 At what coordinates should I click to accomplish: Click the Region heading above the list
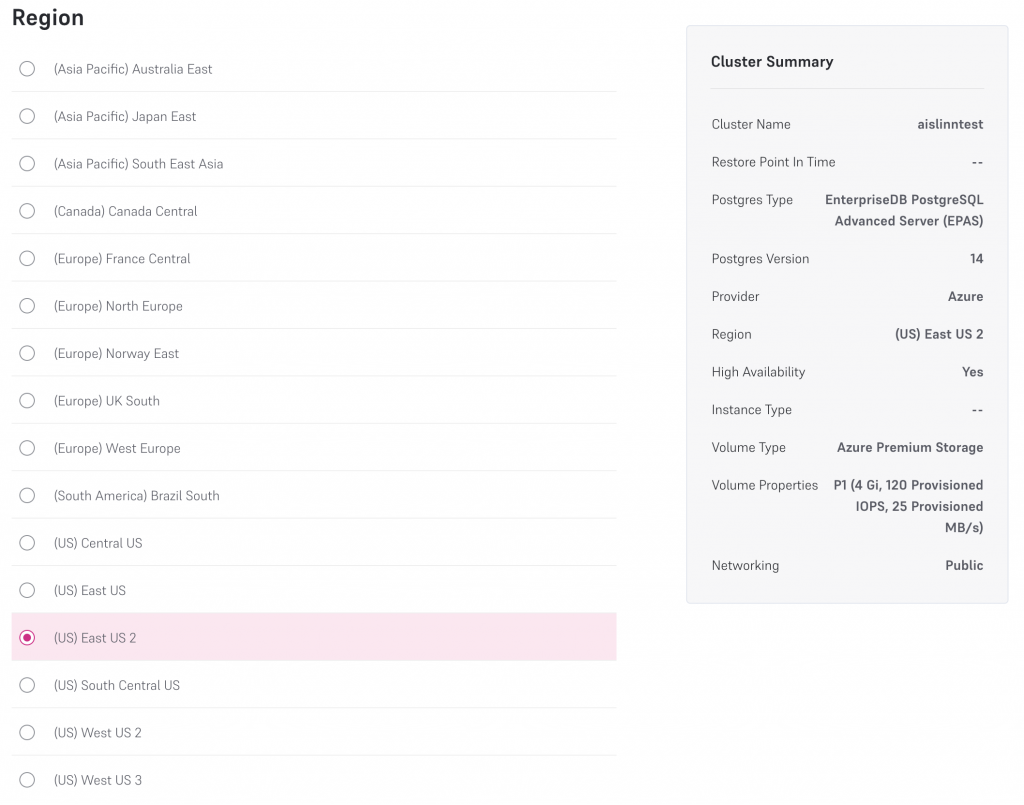pos(48,18)
